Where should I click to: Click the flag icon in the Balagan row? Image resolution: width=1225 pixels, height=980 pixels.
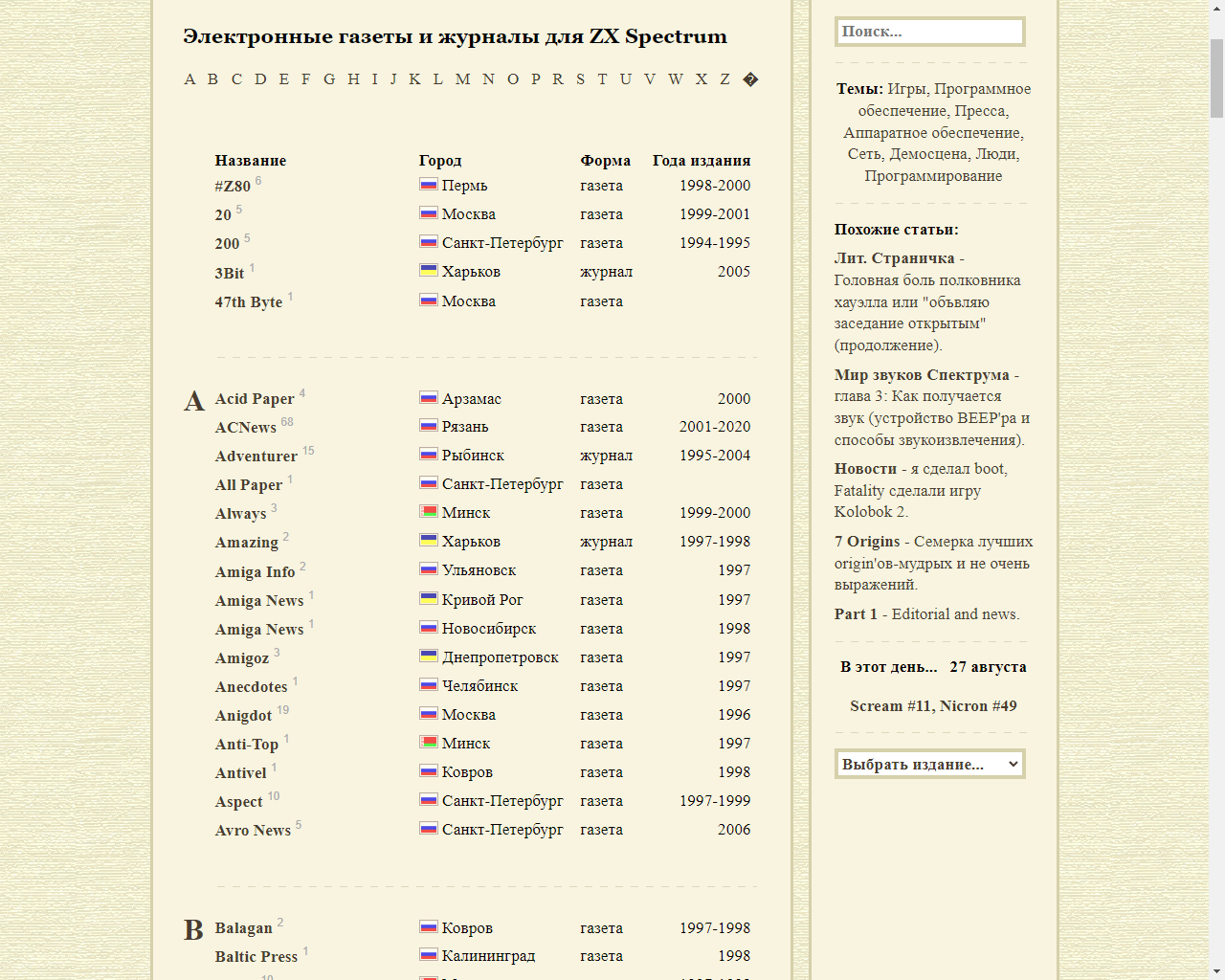pos(429,927)
